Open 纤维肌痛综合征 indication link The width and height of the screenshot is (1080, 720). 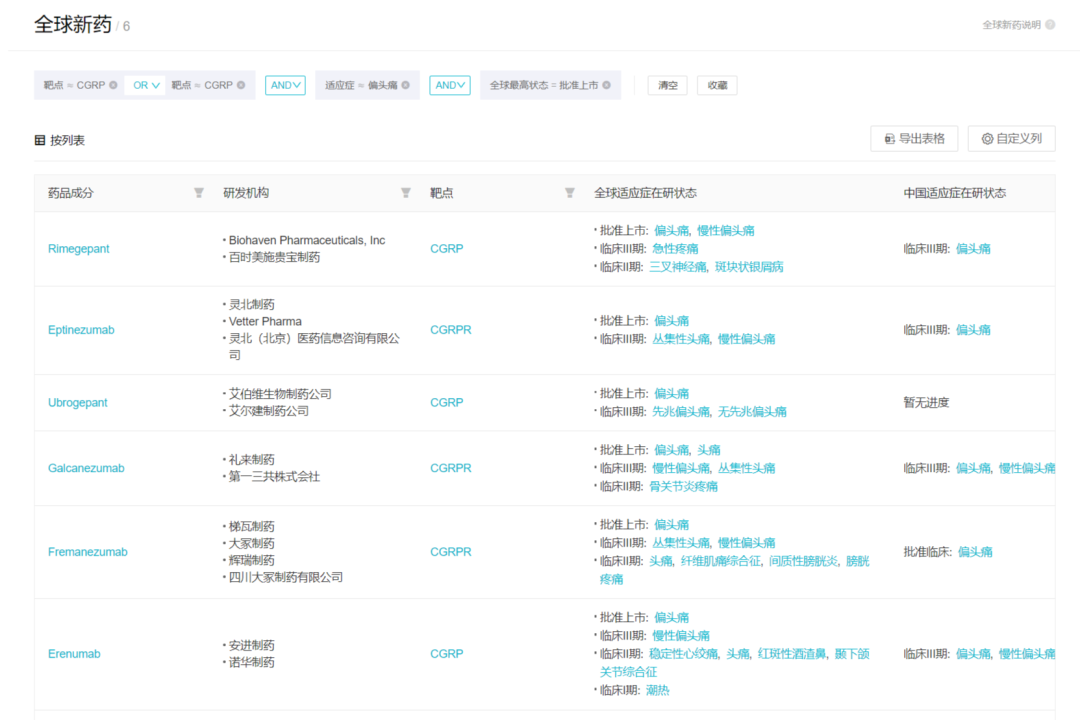pyautogui.click(x=720, y=562)
